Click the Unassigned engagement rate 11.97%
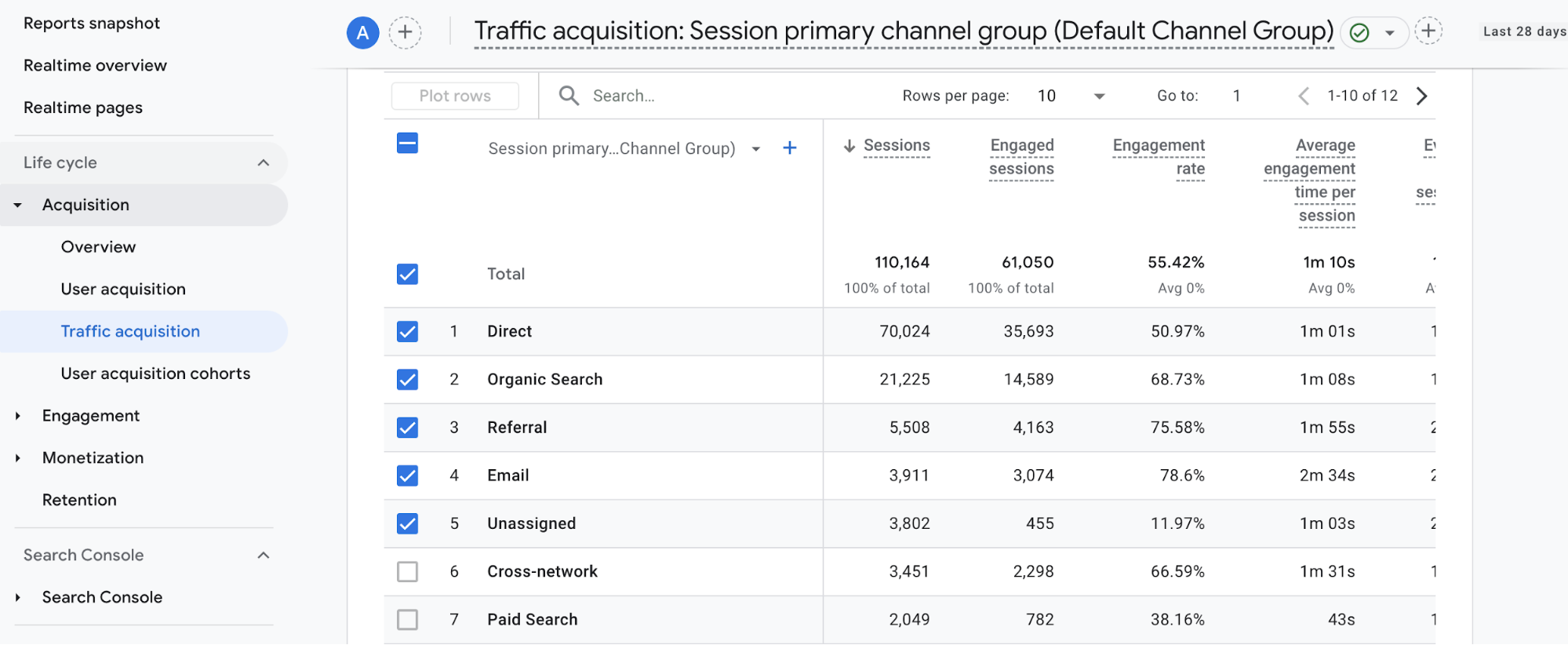 coord(1177,523)
